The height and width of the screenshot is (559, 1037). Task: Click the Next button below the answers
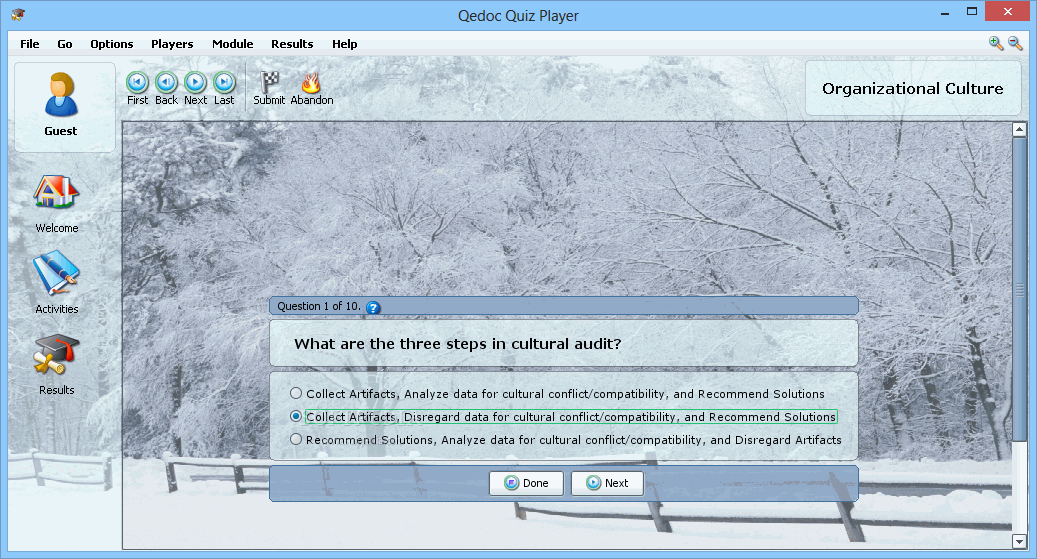(607, 483)
